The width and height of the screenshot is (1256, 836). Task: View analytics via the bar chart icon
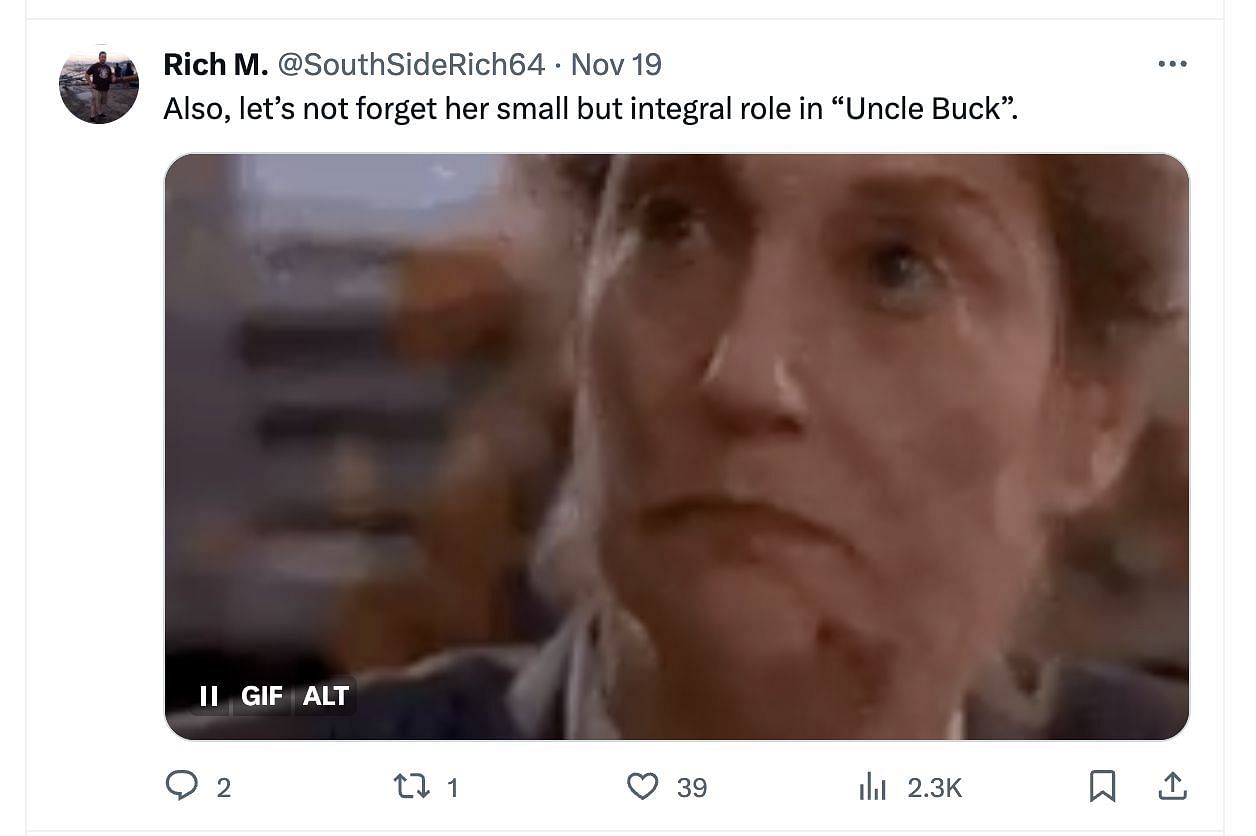(873, 788)
